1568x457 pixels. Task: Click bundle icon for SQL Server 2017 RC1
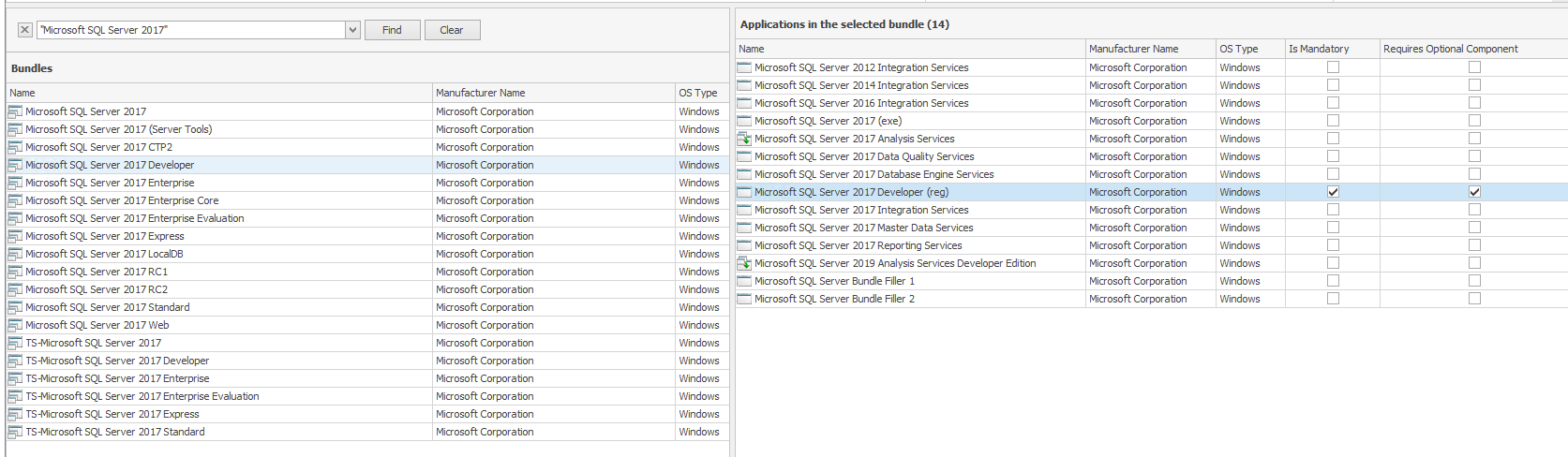[x=15, y=272]
